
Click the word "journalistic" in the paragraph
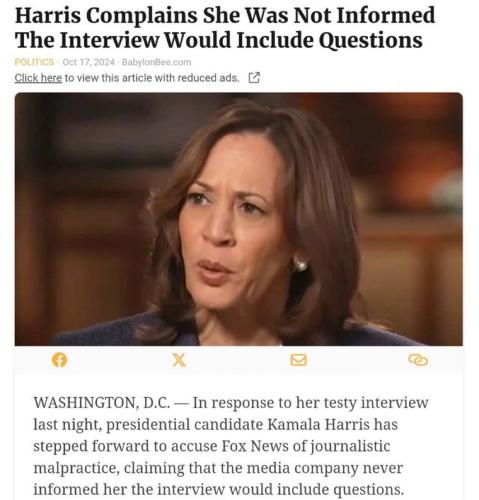click(x=350, y=447)
